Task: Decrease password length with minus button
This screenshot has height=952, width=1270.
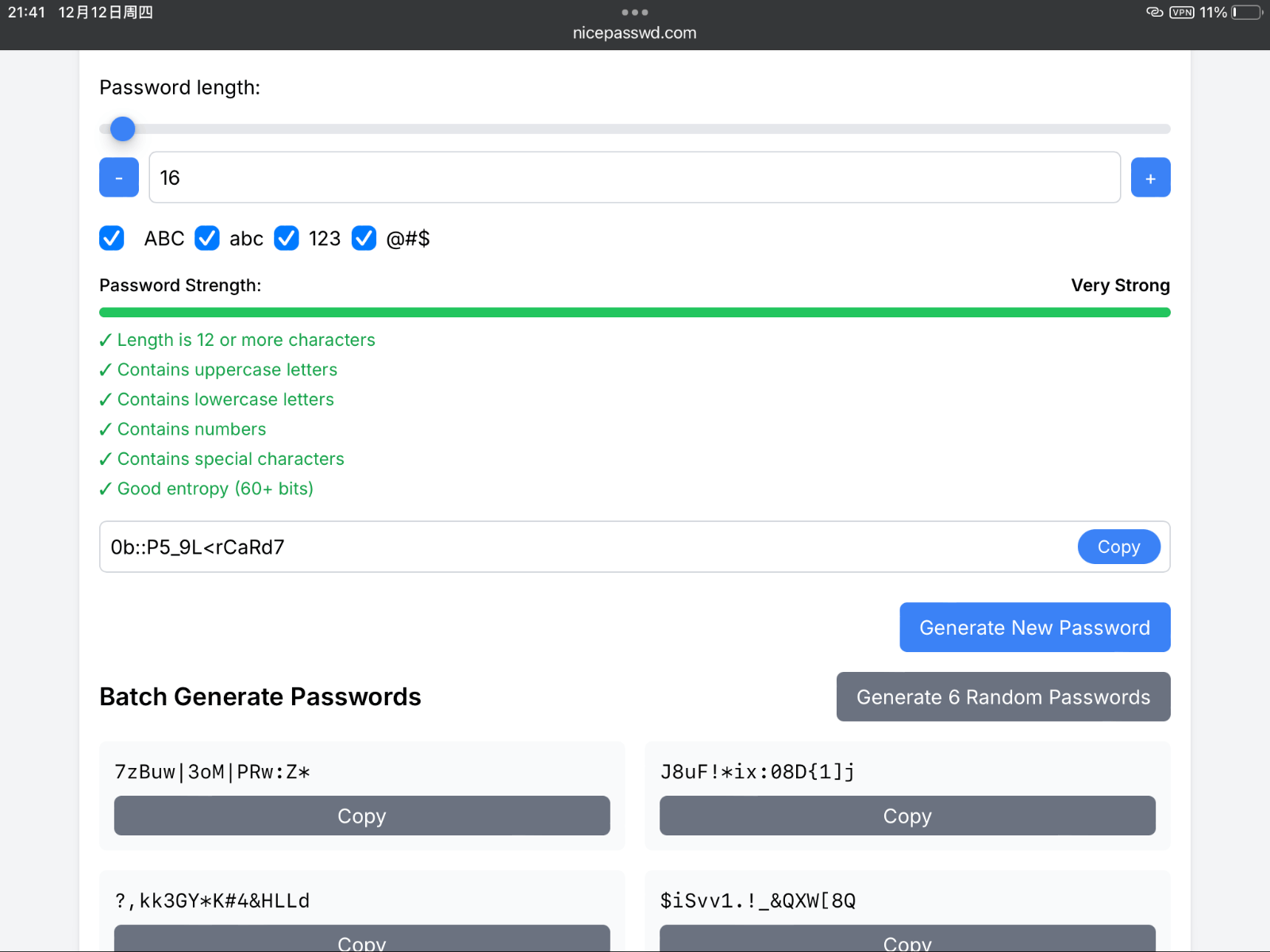Action: point(119,177)
